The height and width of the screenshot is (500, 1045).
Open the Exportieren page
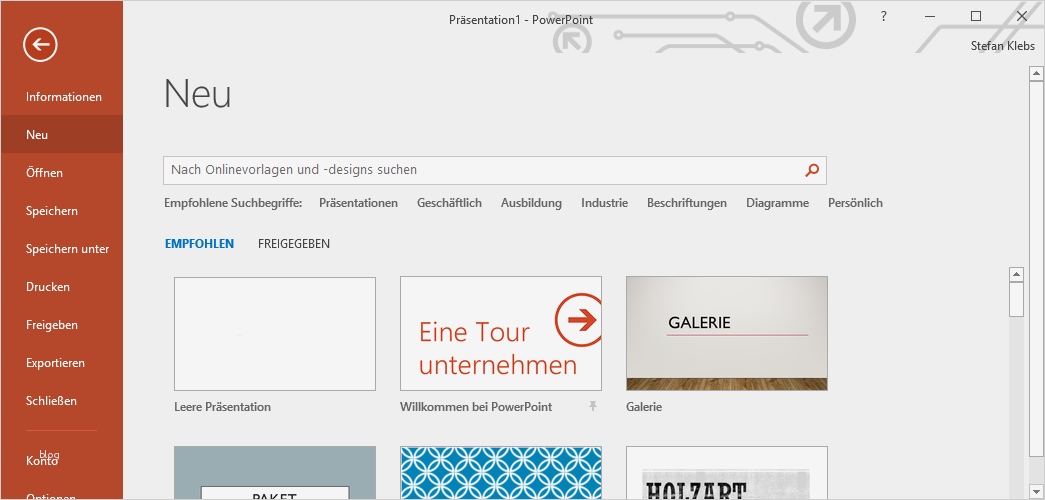pos(61,363)
